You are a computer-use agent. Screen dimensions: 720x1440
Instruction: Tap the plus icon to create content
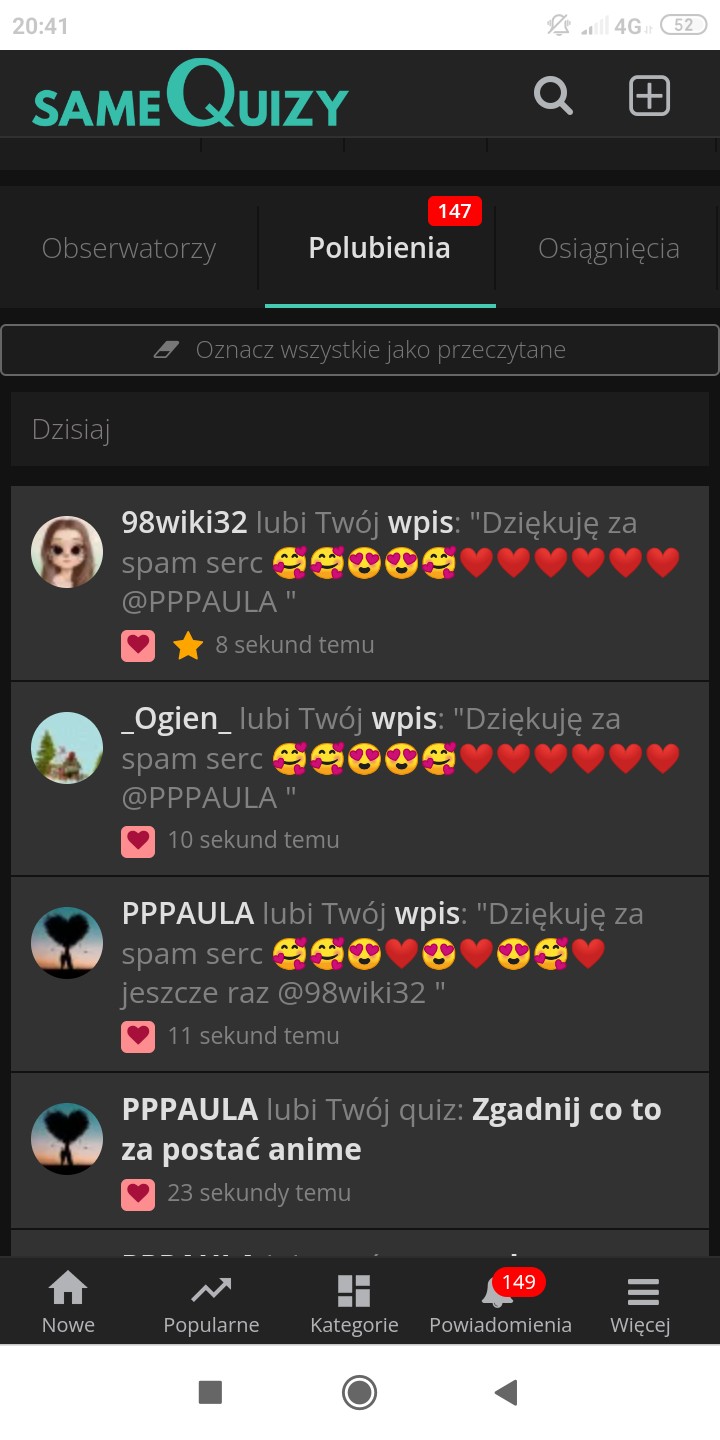click(x=649, y=96)
